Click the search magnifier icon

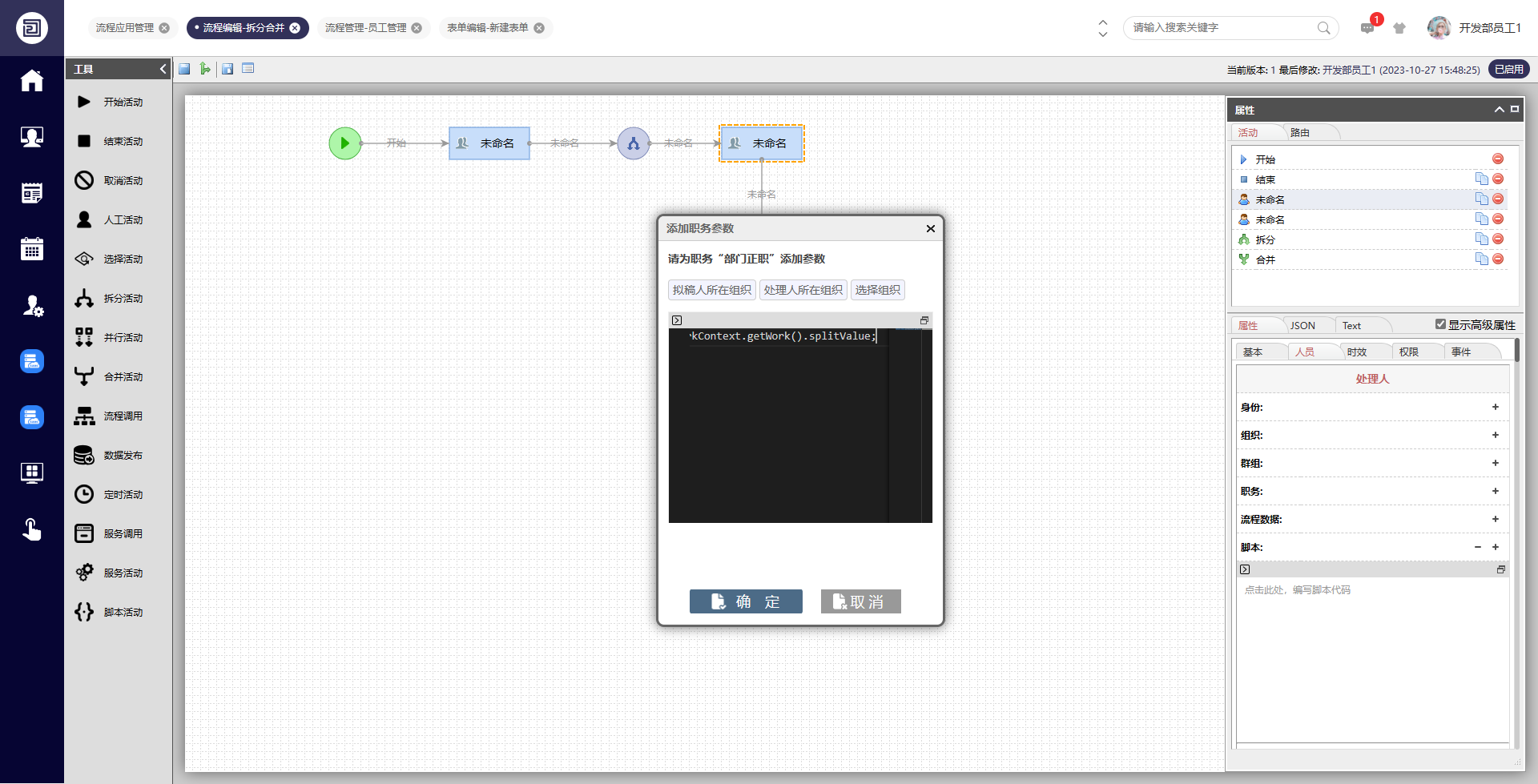[x=1324, y=28]
